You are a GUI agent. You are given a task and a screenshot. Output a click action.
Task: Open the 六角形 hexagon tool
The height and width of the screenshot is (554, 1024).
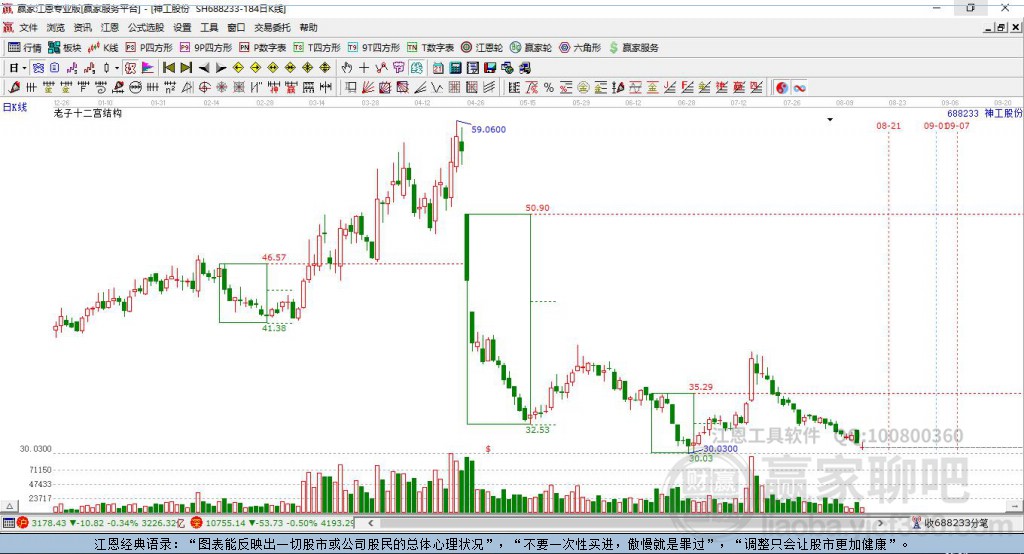580,48
